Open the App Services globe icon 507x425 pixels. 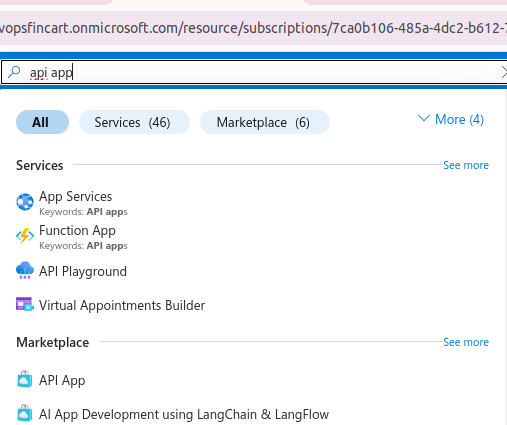coord(25,202)
